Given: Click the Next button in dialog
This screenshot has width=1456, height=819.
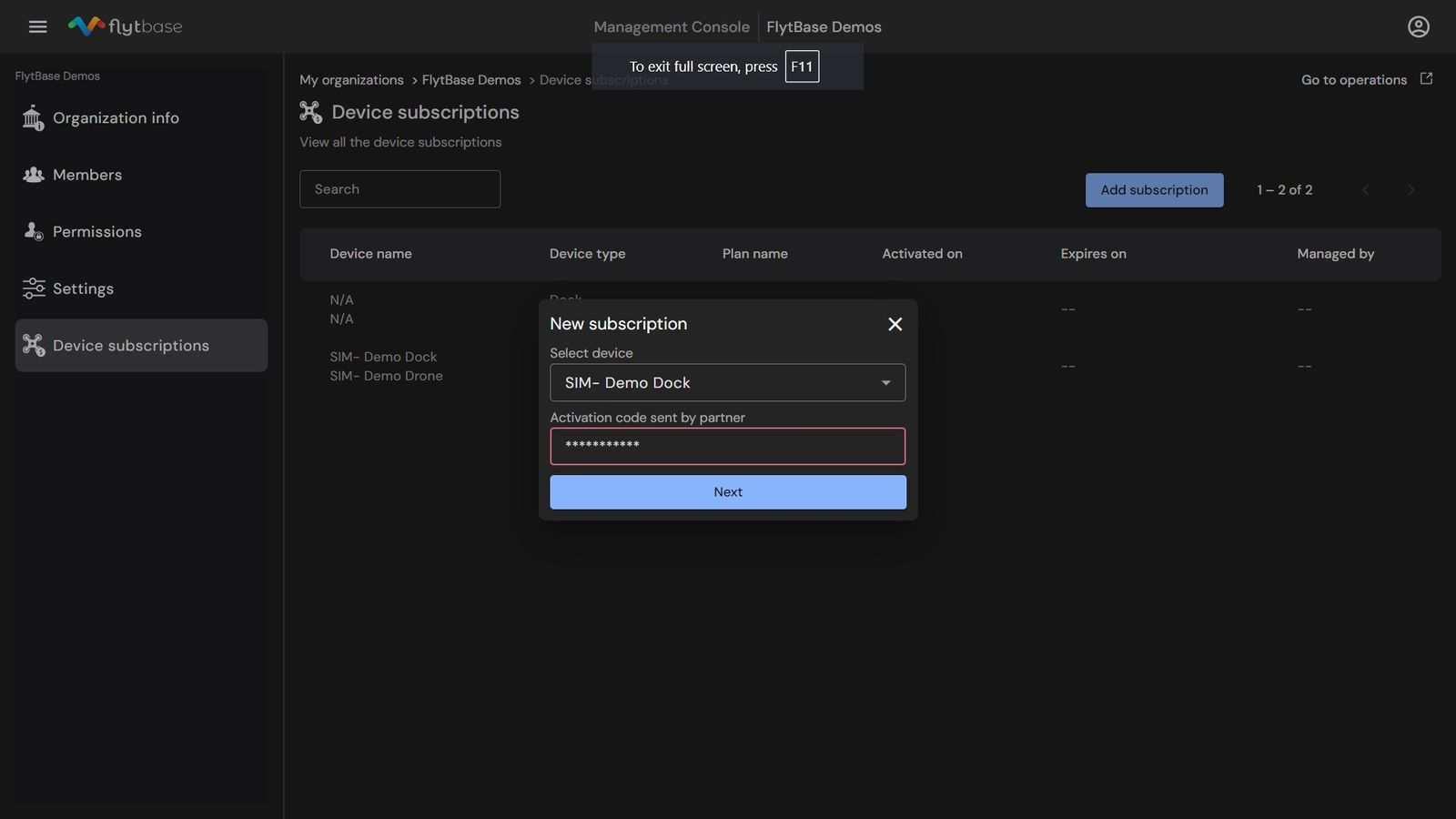Looking at the screenshot, I should (x=727, y=491).
